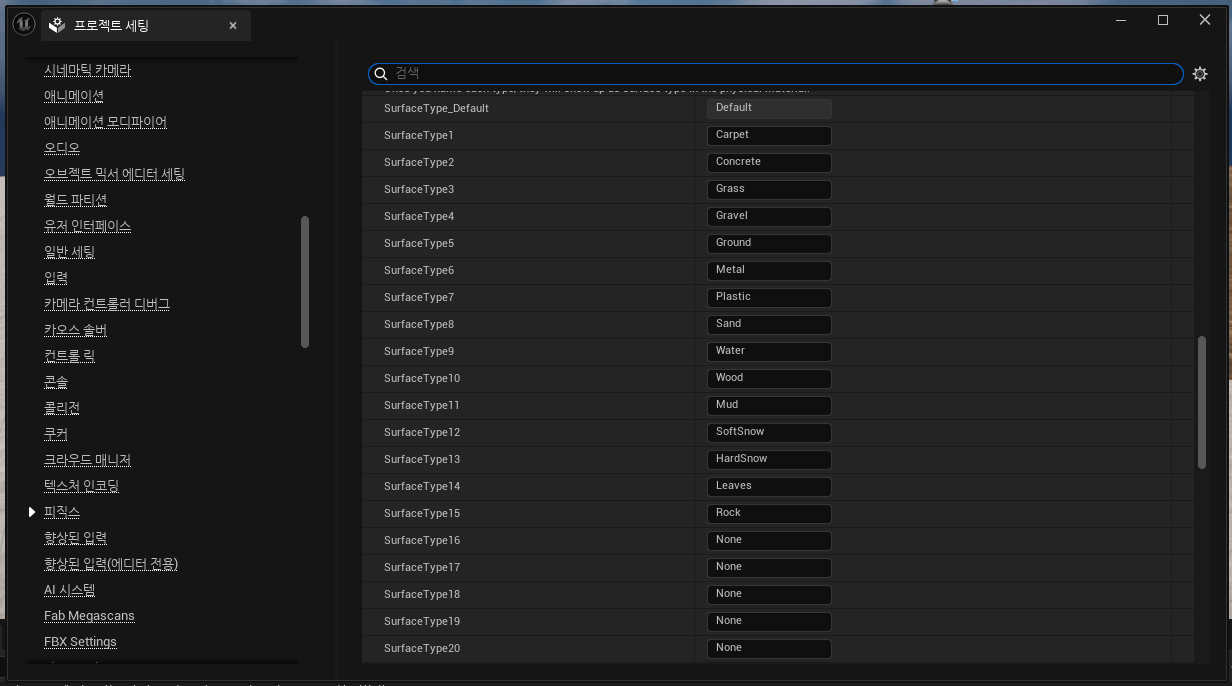The image size is (1232, 686).
Task: Minimize the Project Settings window
Action: pyautogui.click(x=1121, y=20)
